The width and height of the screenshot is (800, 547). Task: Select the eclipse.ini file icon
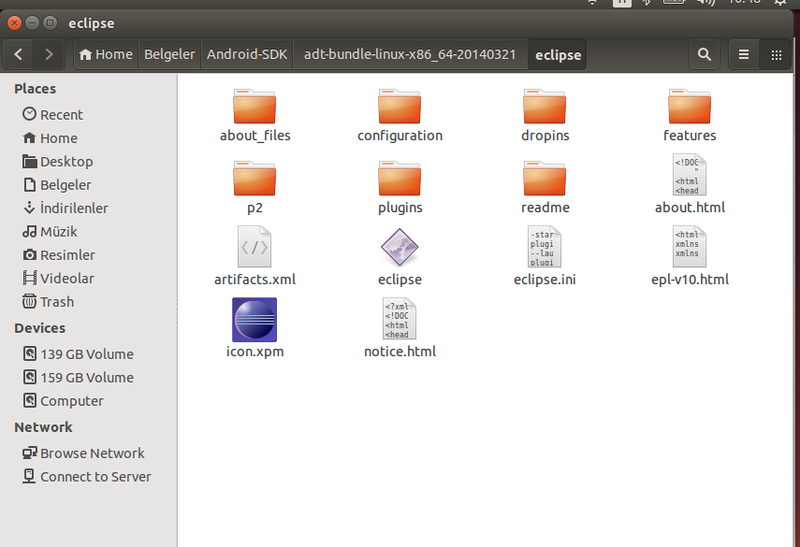544,247
